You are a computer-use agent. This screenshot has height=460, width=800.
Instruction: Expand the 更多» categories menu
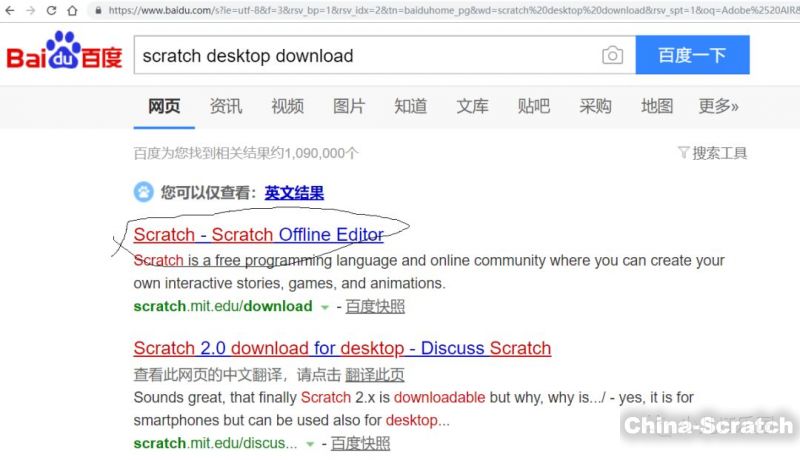(718, 106)
